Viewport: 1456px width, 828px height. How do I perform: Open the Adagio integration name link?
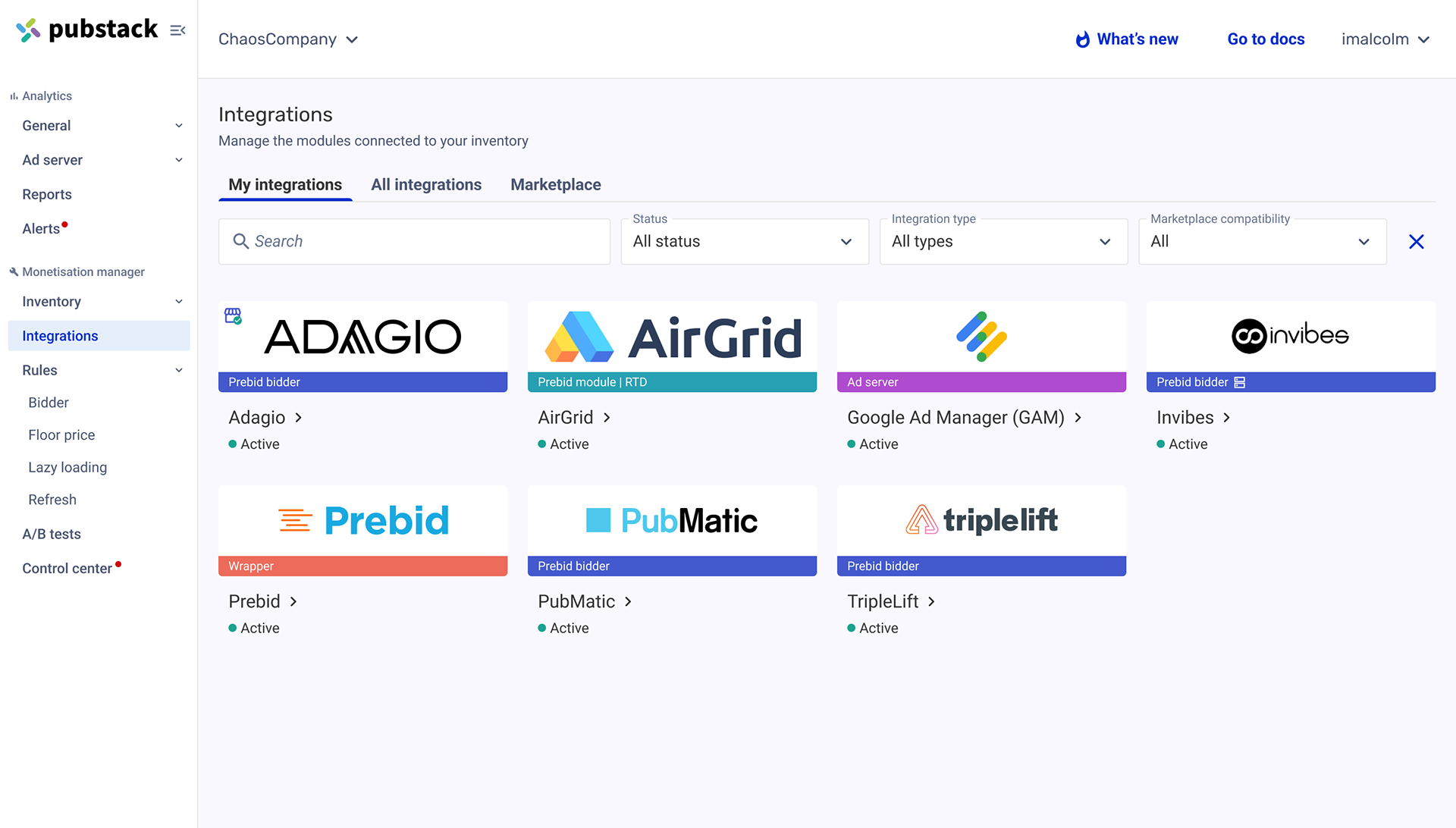pyautogui.click(x=257, y=418)
